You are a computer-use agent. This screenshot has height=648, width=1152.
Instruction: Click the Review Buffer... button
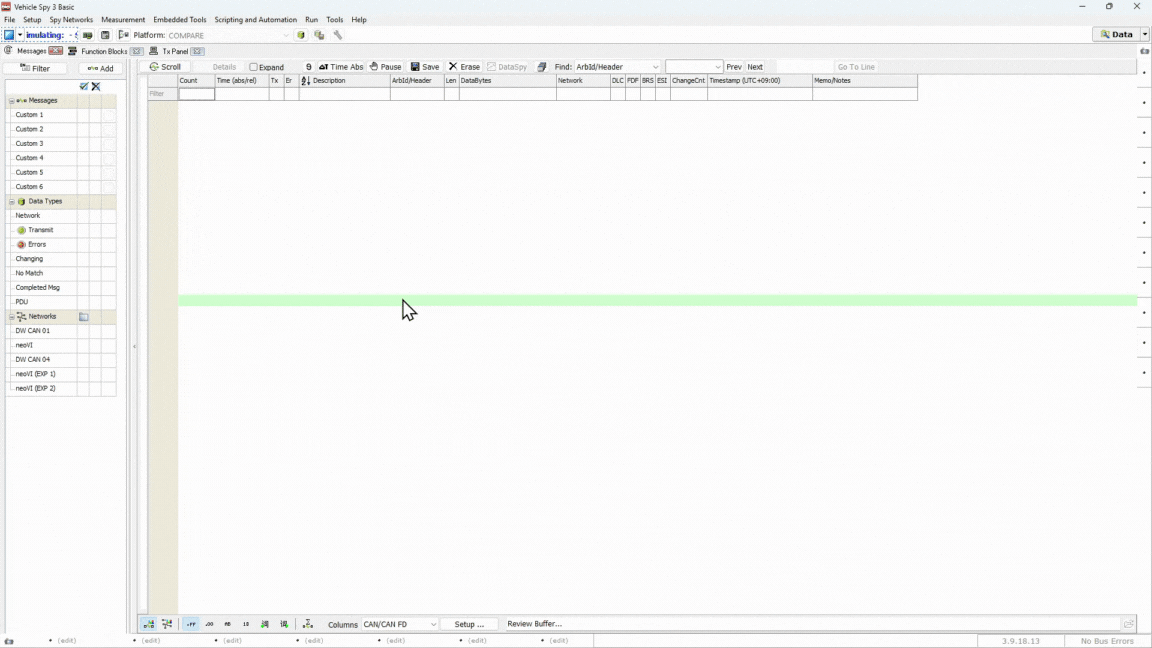click(x=534, y=624)
